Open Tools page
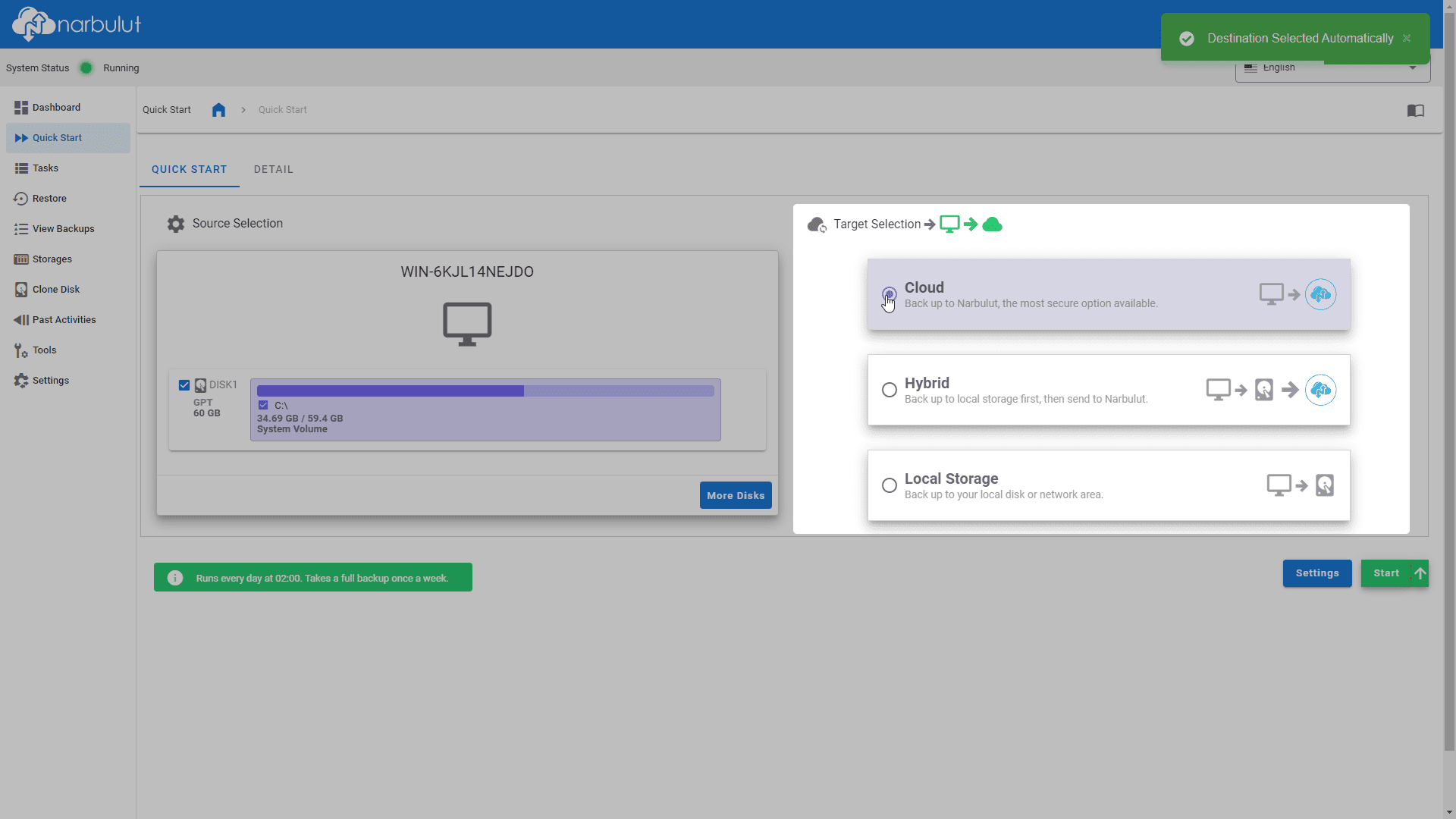This screenshot has height=819, width=1456. pyautogui.click(x=67, y=350)
